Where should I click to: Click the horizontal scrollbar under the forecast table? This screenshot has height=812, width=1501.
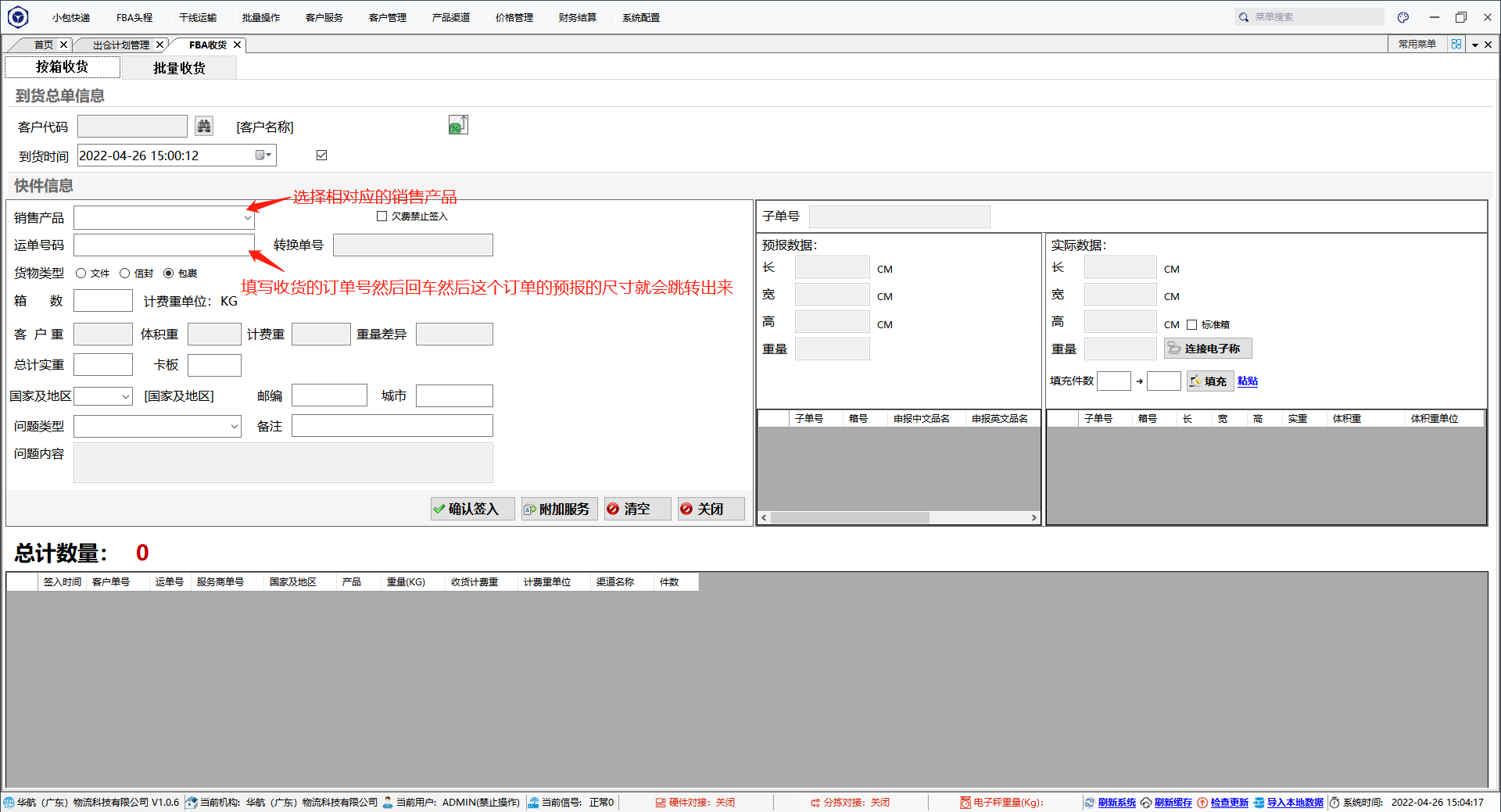pyautogui.click(x=850, y=517)
